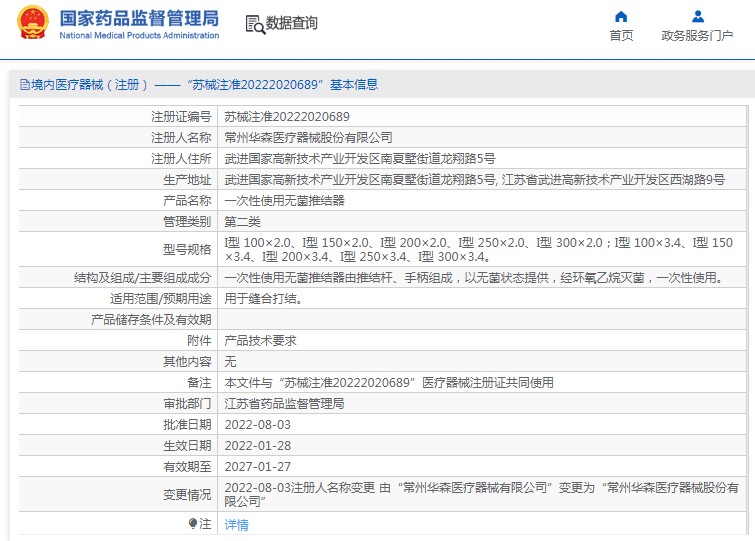Go to 首页 text link
Image resolution: width=755 pixels, height=541 pixels.
click(x=621, y=36)
